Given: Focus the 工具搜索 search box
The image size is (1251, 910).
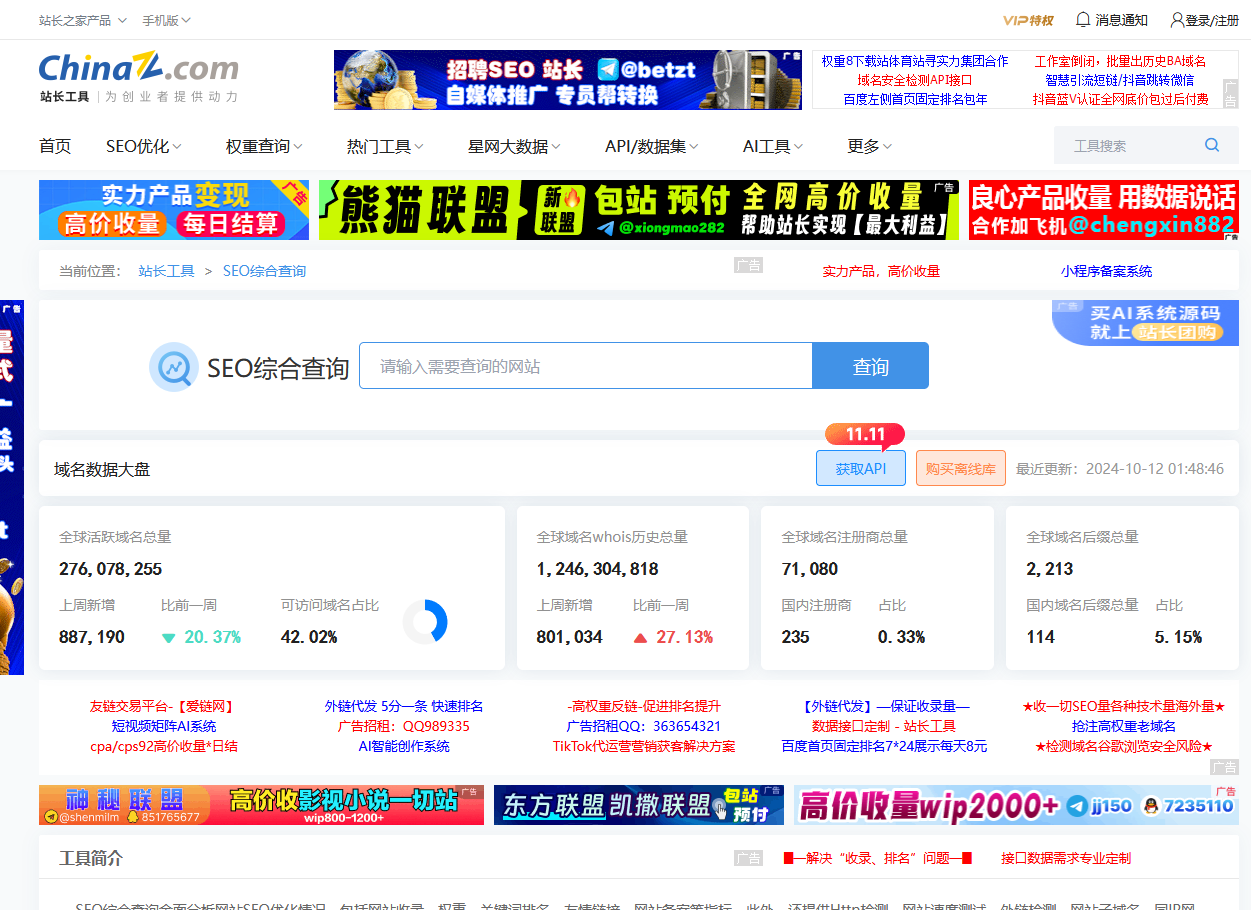Looking at the screenshot, I should pyautogui.click(x=1128, y=145).
